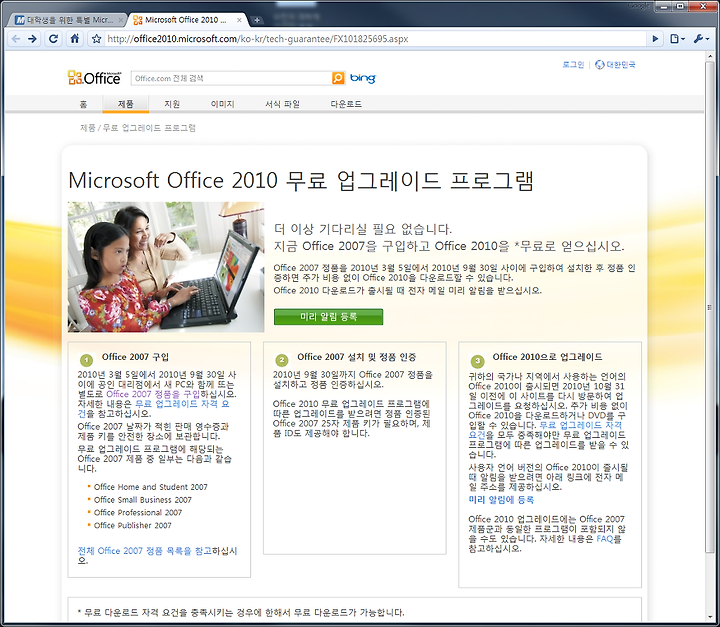Close the 대학생을 위한 특별 tab
Viewport: 720px width, 627px height.
pos(121,20)
